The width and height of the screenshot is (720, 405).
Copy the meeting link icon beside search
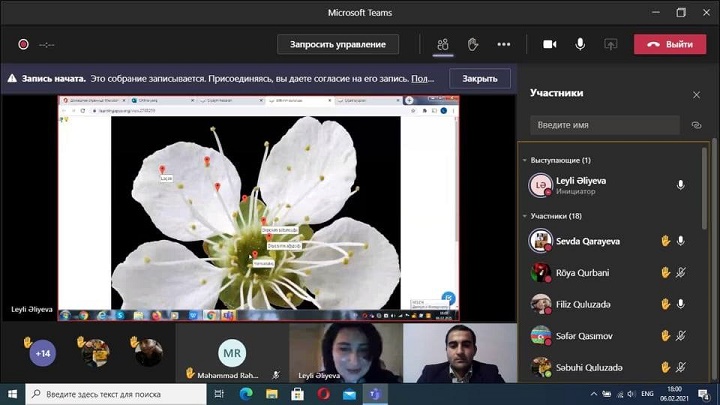[697, 125]
